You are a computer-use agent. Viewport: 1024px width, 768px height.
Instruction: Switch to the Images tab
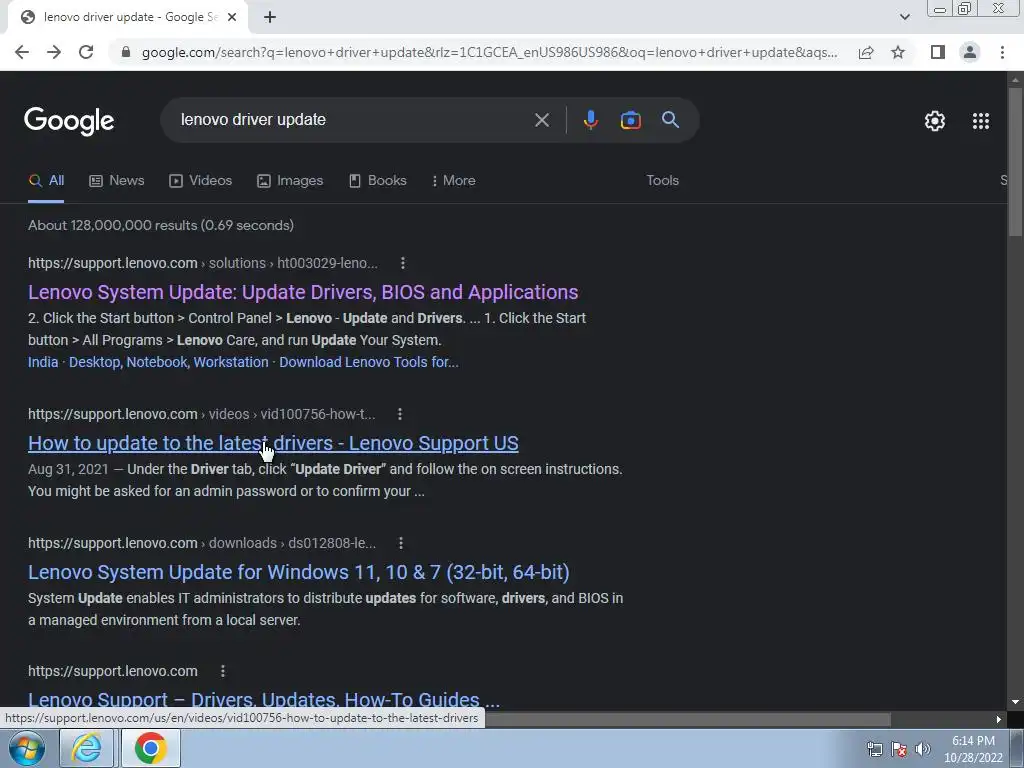click(290, 181)
